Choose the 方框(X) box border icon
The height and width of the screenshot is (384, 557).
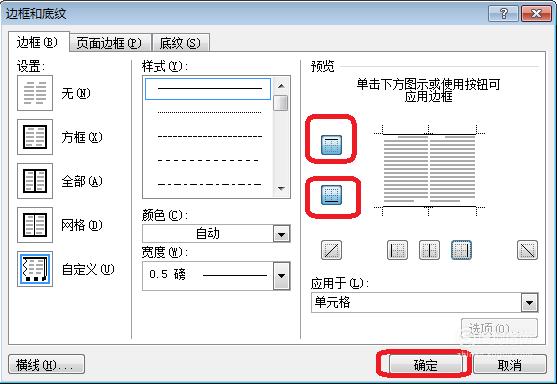pyautogui.click(x=35, y=137)
